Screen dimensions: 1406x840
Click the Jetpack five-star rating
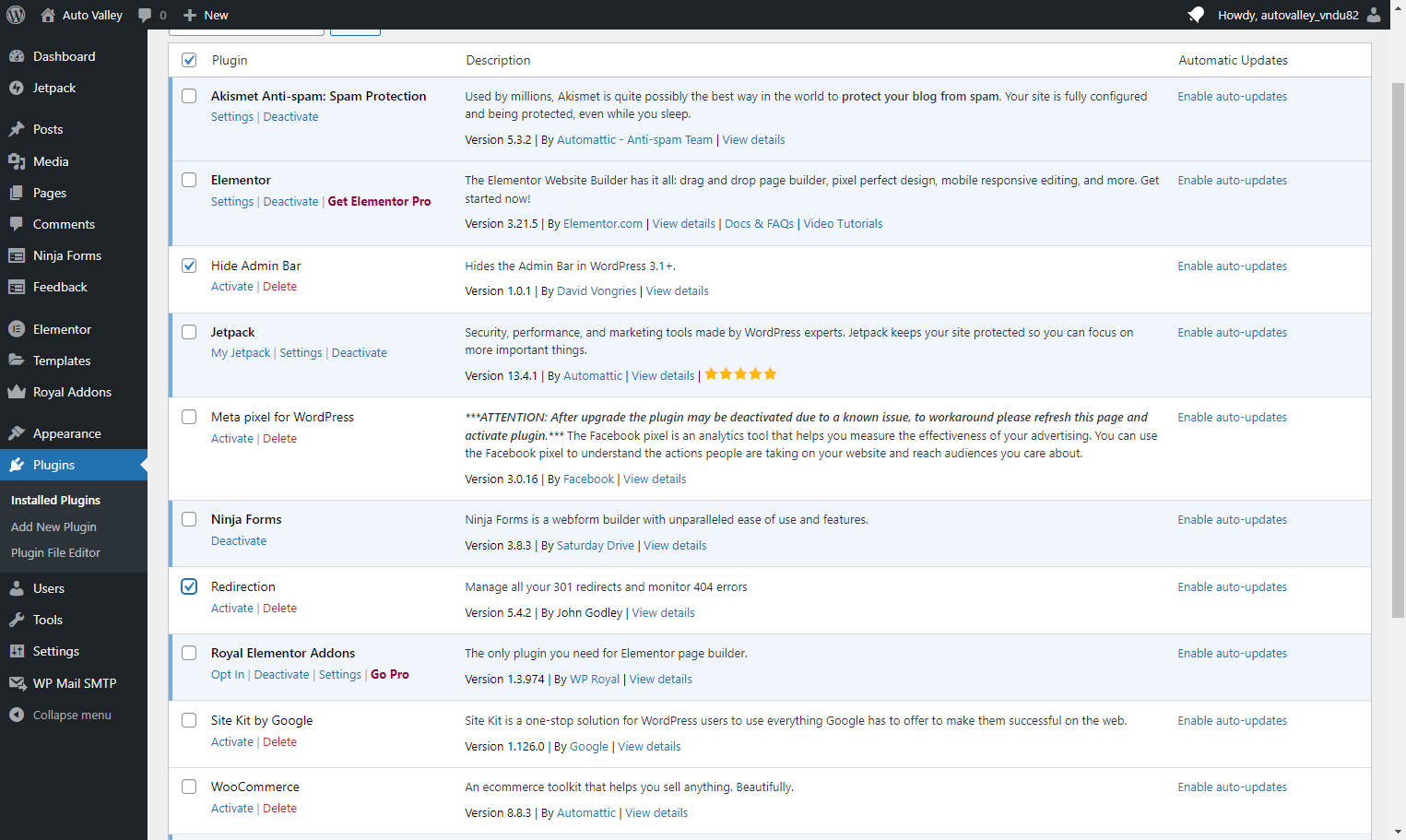coord(741,374)
